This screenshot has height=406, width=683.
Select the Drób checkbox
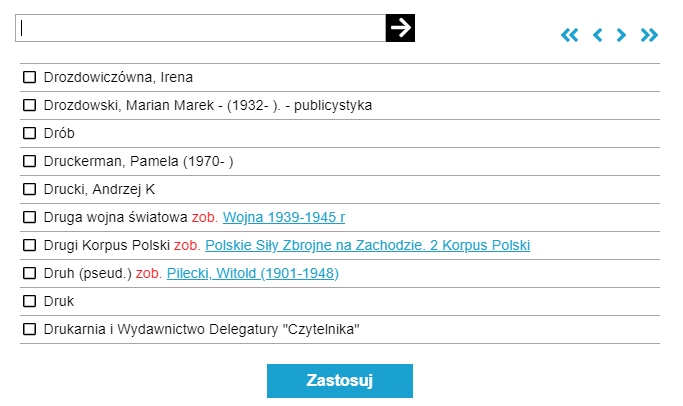(x=30, y=133)
